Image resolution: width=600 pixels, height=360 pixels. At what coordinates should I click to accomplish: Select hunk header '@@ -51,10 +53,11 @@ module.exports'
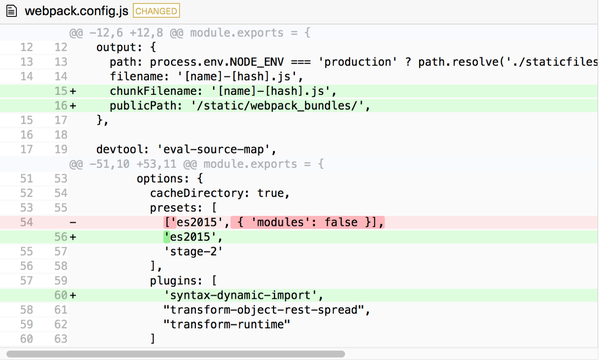click(196, 164)
